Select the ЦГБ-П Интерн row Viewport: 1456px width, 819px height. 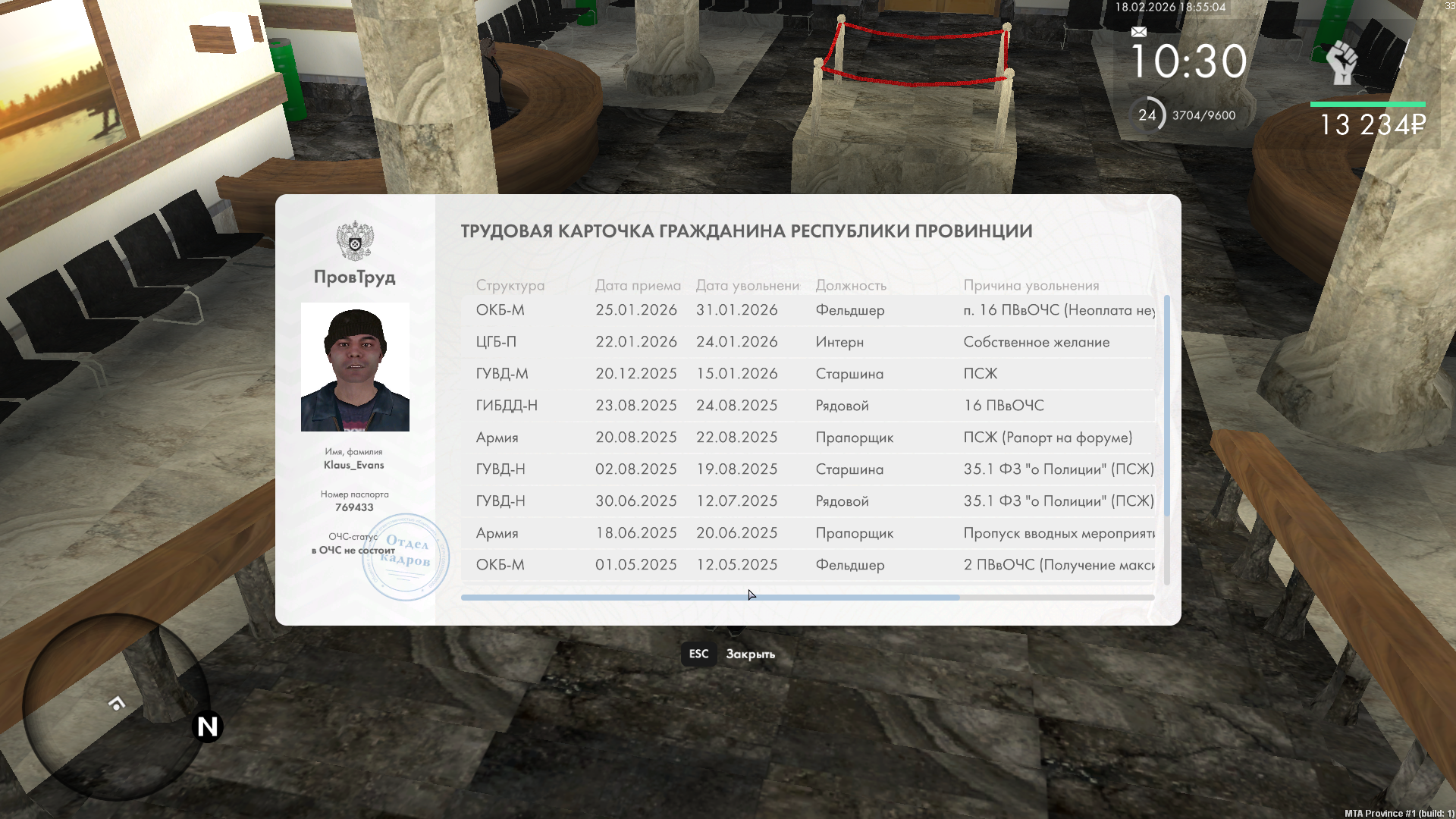(x=808, y=342)
